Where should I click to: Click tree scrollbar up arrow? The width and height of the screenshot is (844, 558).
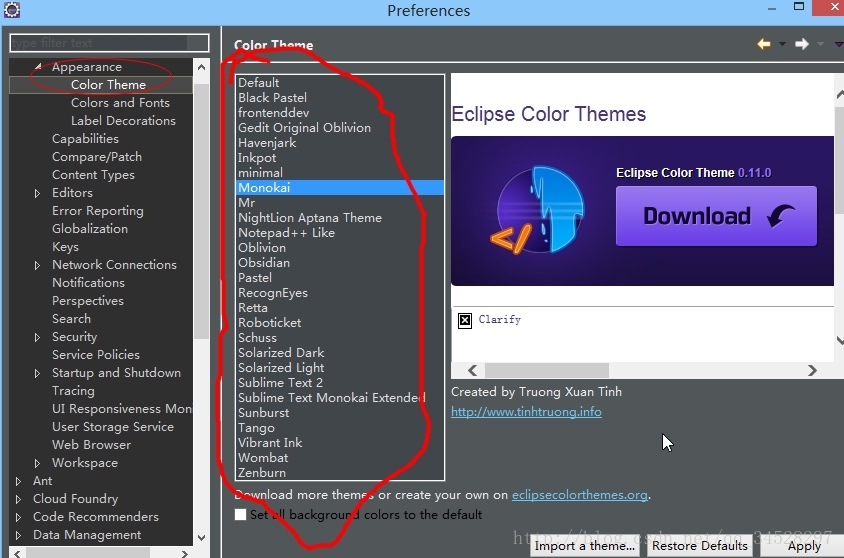tap(201, 67)
